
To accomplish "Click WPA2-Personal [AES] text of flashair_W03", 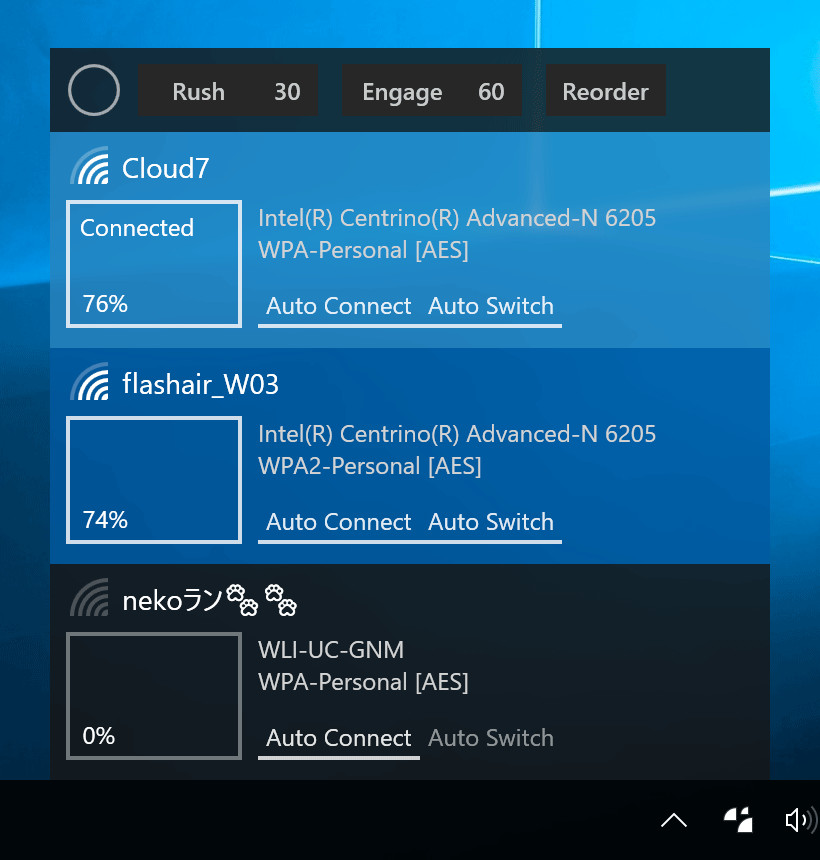I will (370, 467).
